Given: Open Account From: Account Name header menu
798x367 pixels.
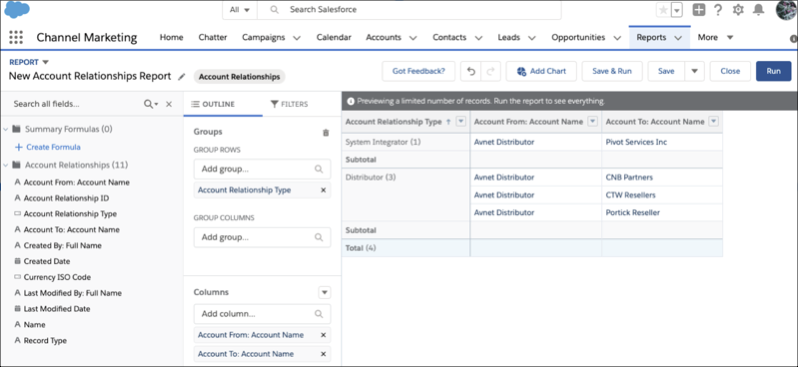Looking at the screenshot, I should pos(592,121).
